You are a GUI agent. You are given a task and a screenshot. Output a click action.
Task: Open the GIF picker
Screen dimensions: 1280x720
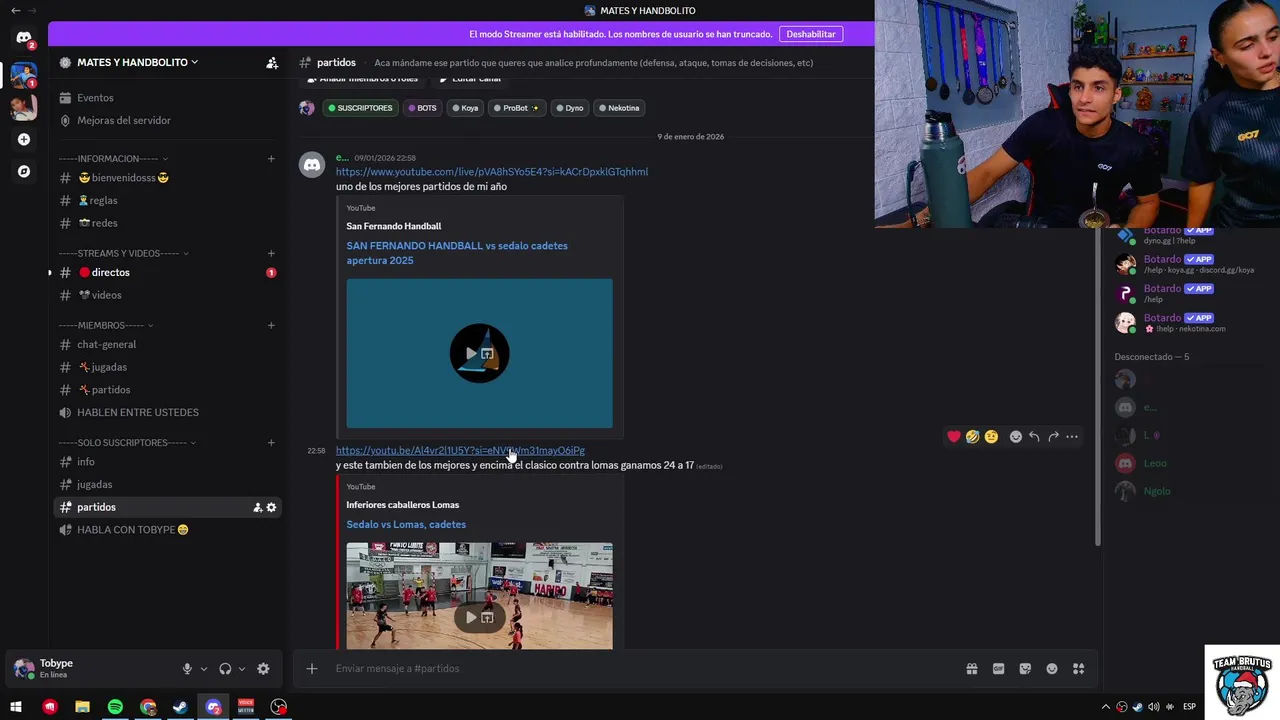coord(998,669)
